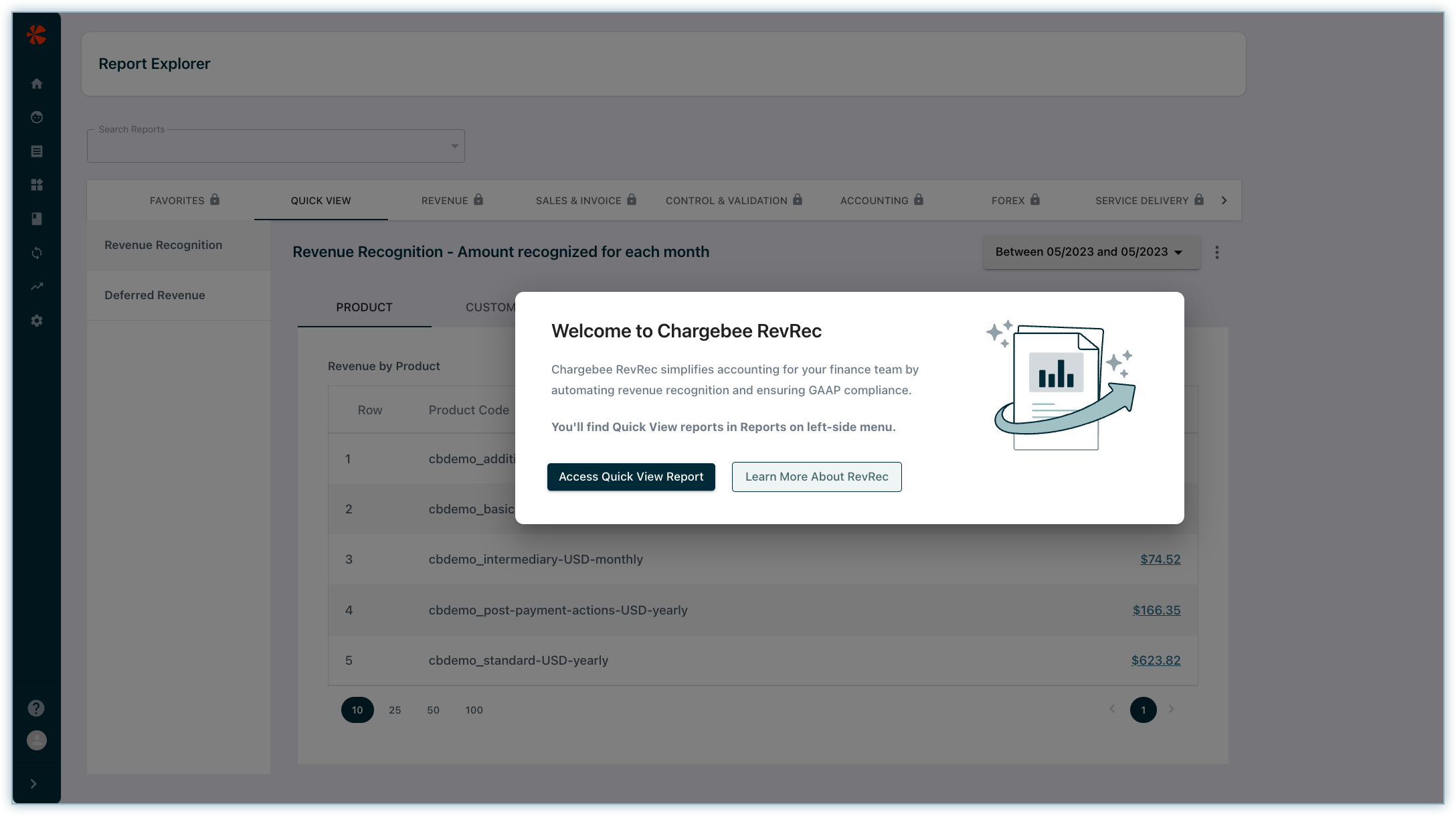Viewport: 1456px width, 816px height.
Task: Set page size to 100 rows
Action: point(474,710)
